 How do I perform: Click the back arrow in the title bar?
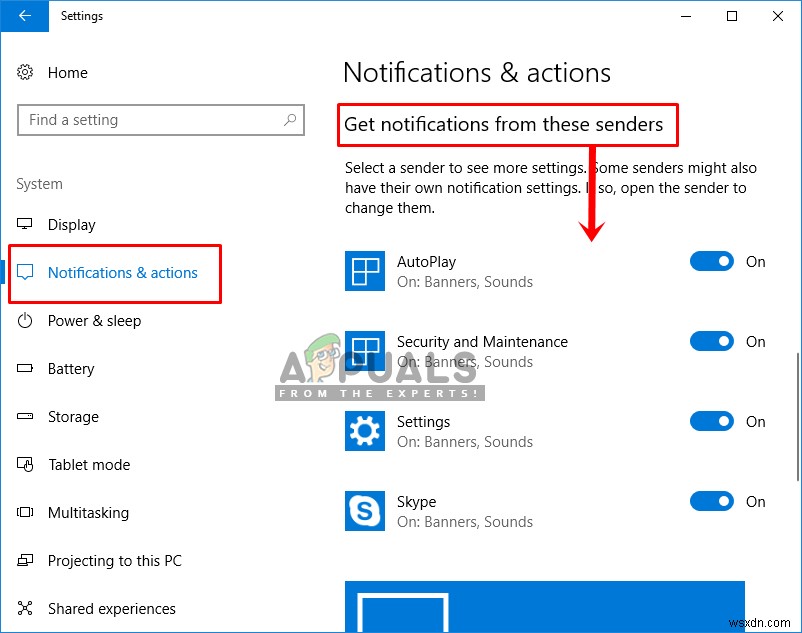25,16
